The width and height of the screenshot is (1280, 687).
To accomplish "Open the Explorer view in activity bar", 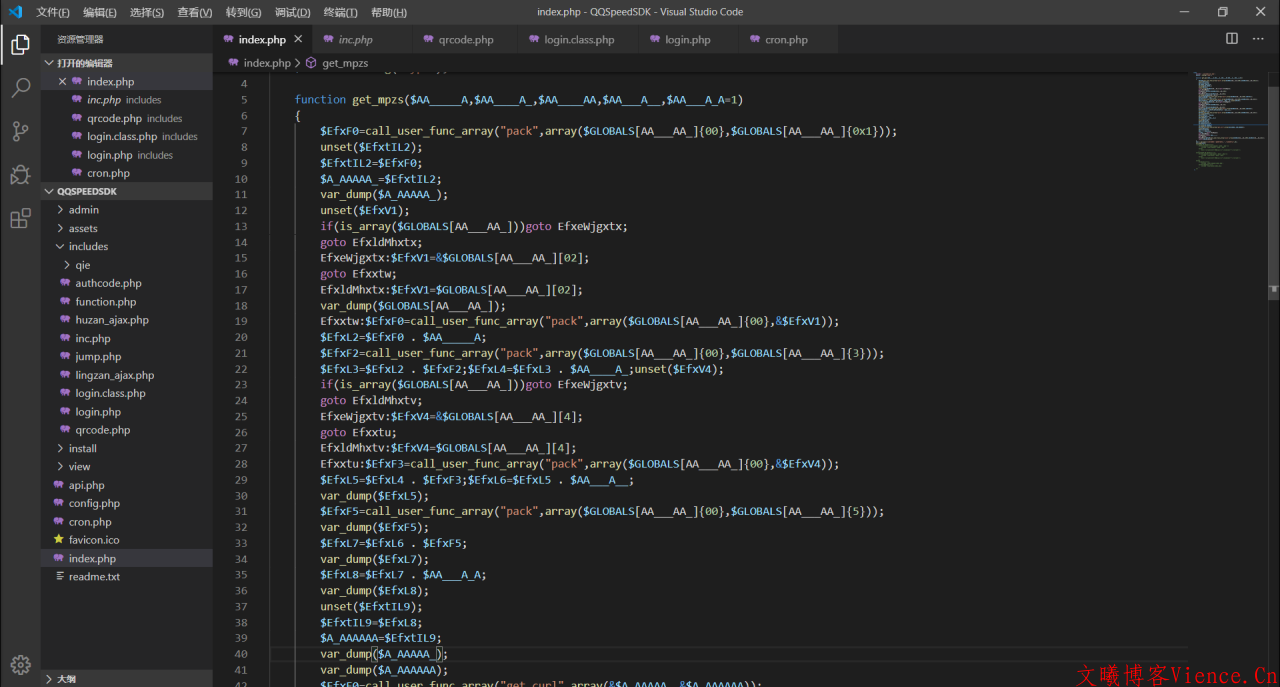I will pos(20,44).
